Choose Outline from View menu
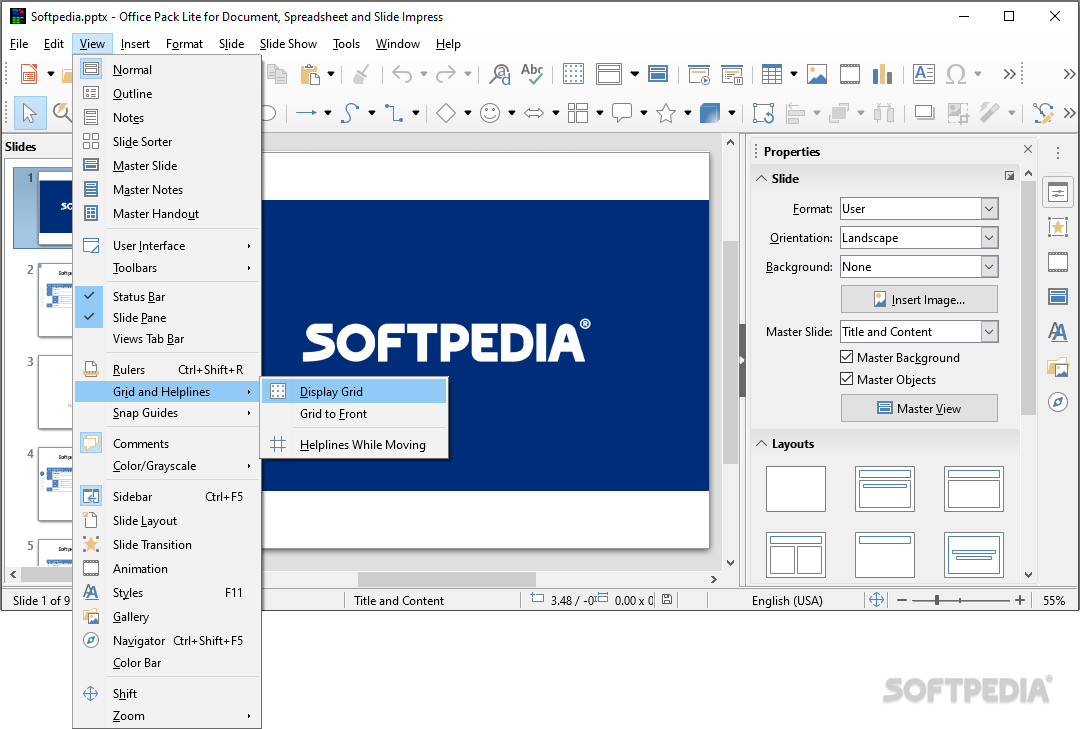Screen dimensions: 1080x729 coord(167,93)
